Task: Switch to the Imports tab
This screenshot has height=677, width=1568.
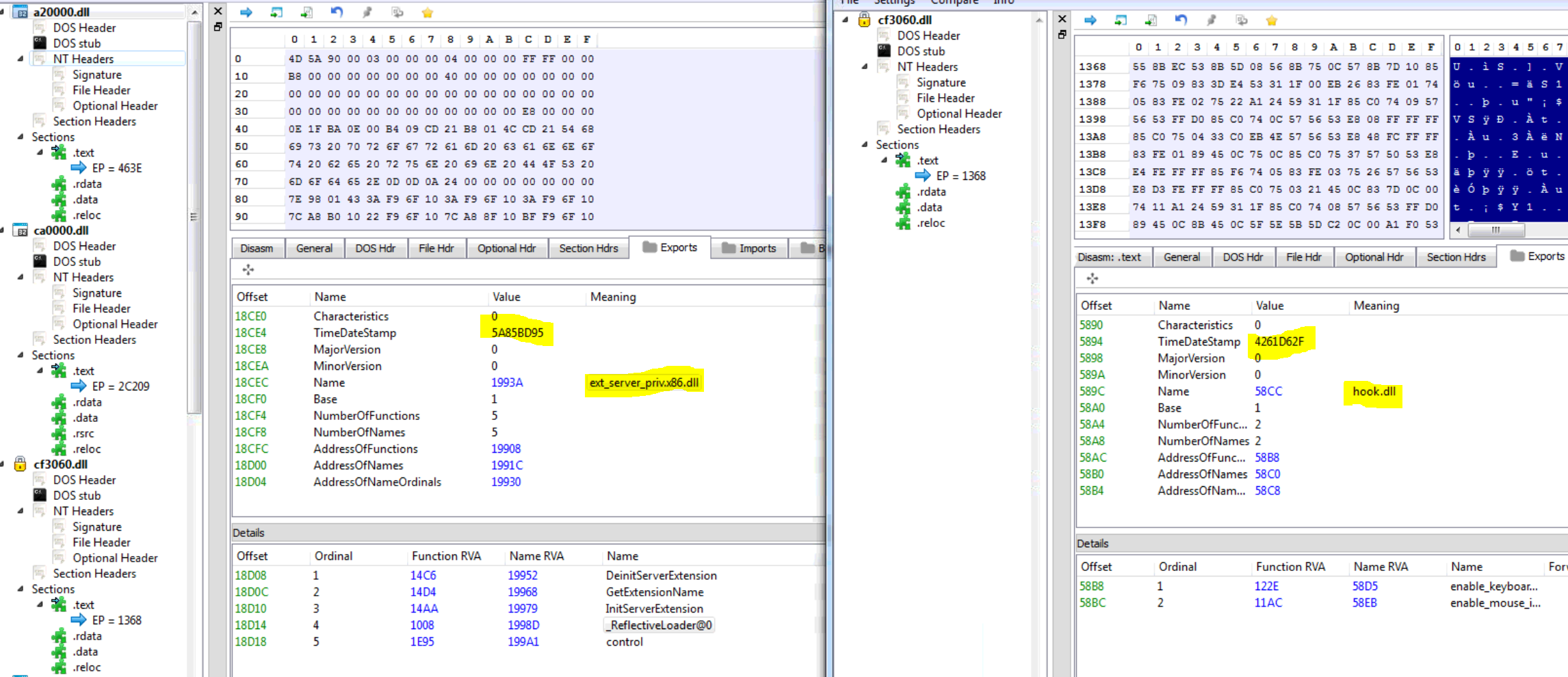Action: [749, 248]
